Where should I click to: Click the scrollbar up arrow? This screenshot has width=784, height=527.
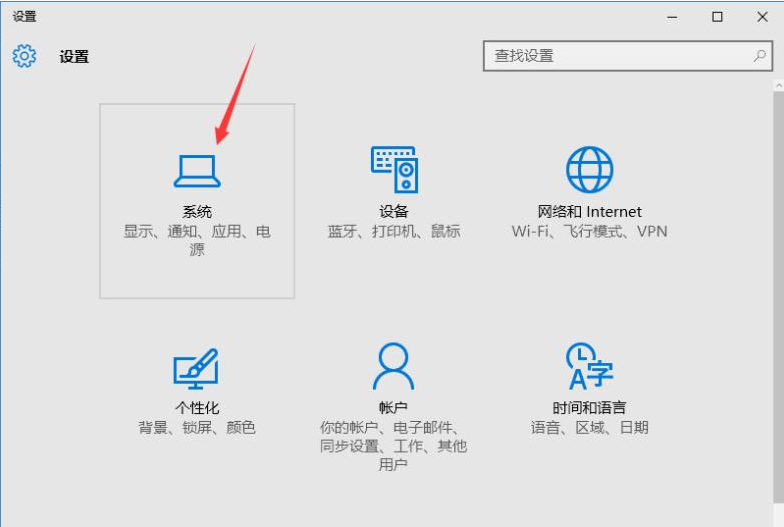point(778,86)
